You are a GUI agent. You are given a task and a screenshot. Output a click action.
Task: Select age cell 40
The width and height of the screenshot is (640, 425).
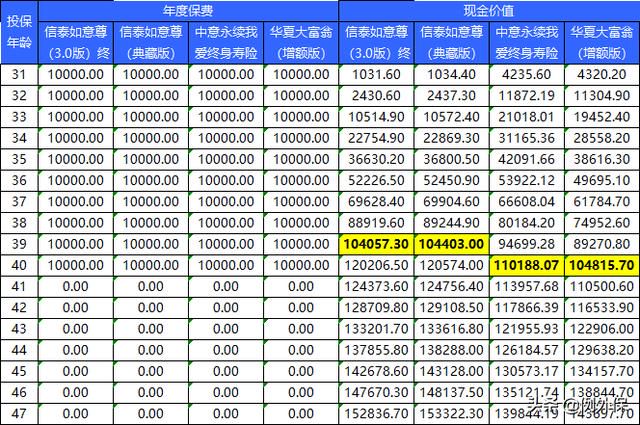(19, 265)
